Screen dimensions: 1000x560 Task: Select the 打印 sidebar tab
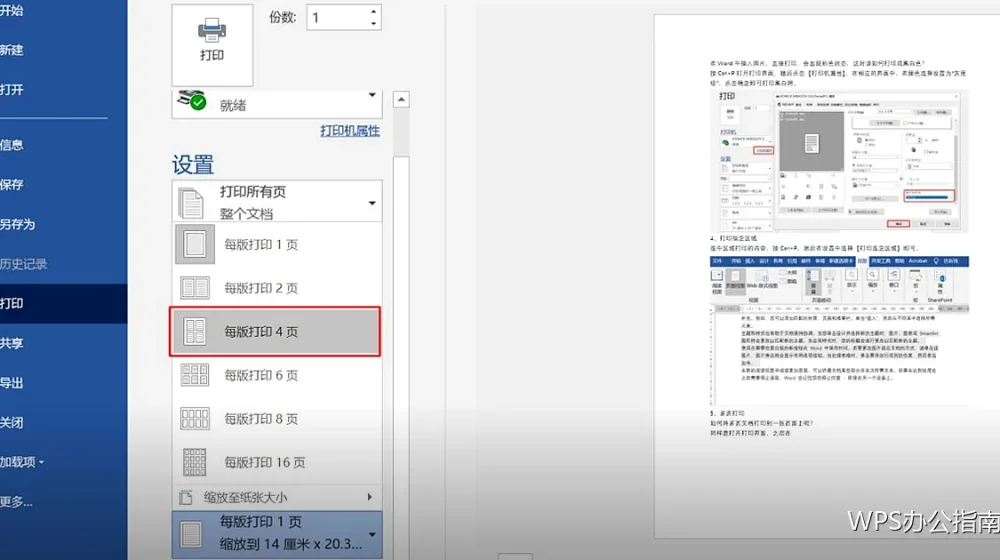click(63, 303)
